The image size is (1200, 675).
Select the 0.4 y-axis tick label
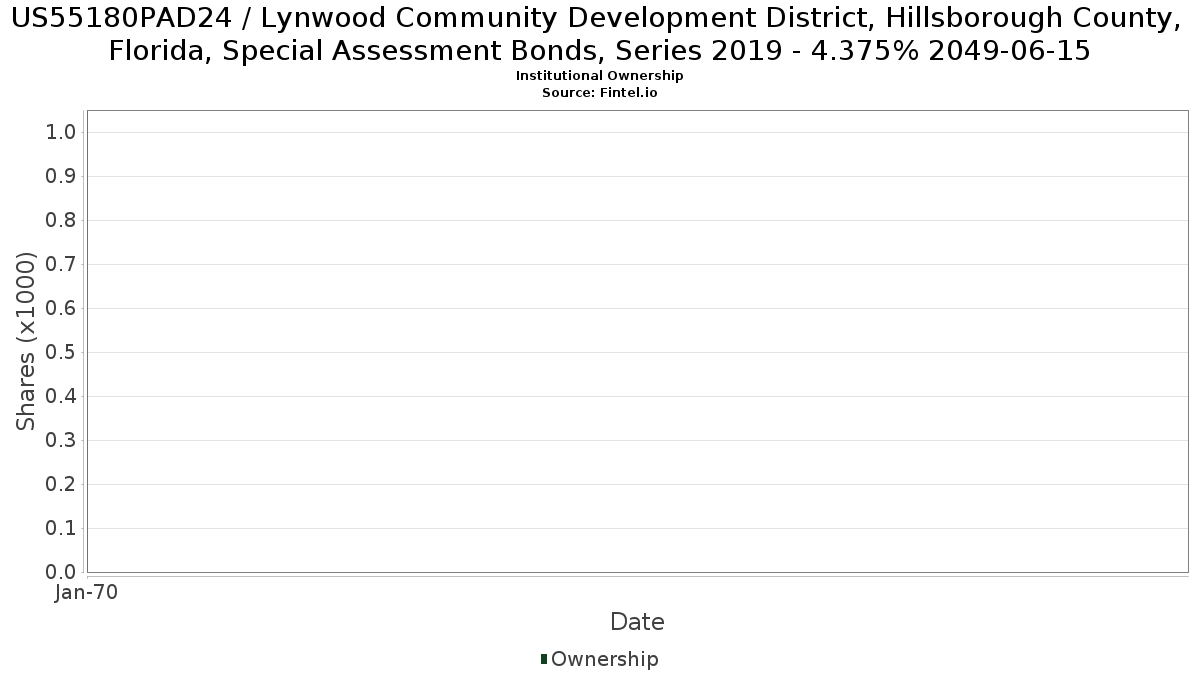(x=61, y=397)
